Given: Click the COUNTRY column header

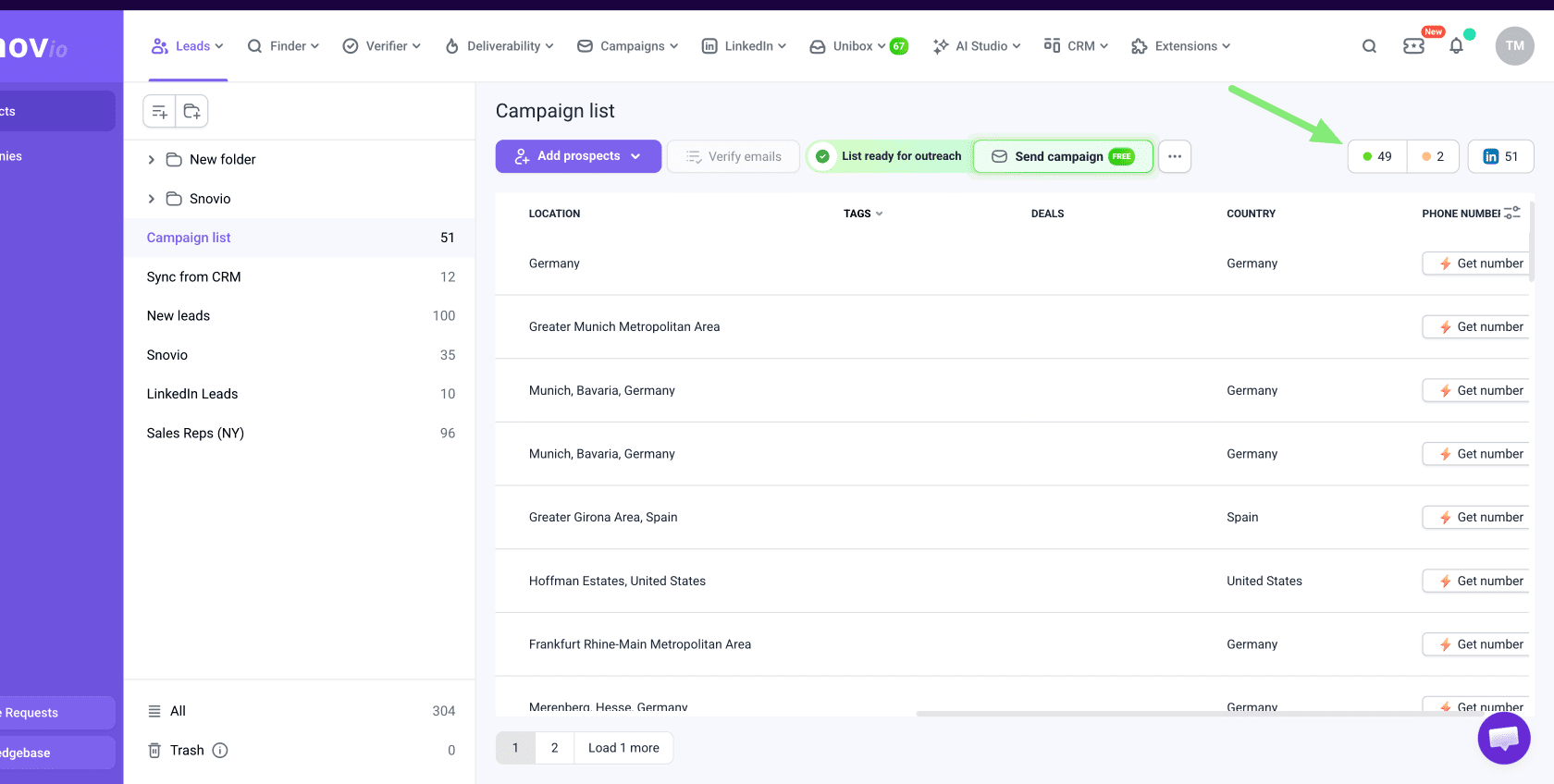Looking at the screenshot, I should 1251,214.
